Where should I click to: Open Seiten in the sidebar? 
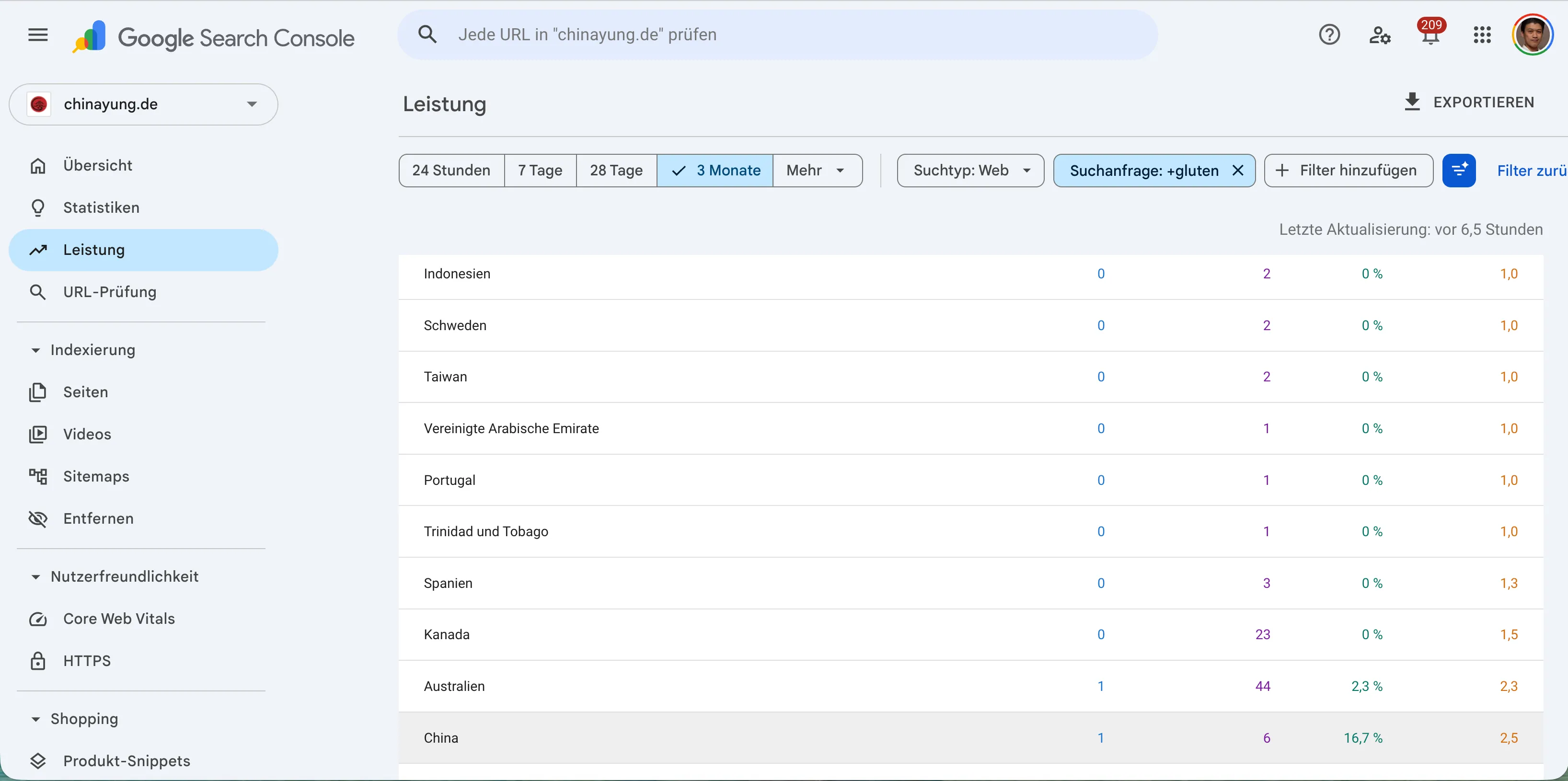point(144,392)
